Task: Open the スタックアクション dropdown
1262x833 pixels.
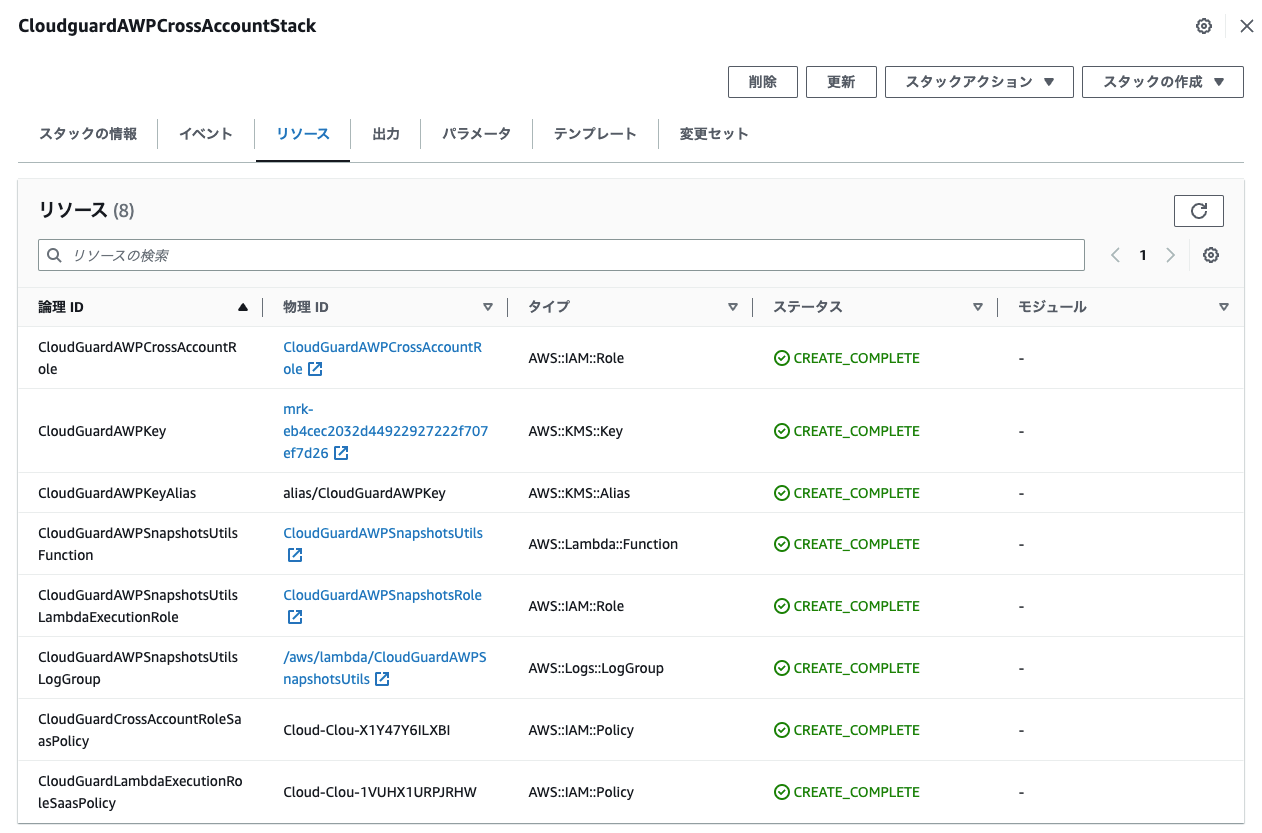Action: pos(978,82)
